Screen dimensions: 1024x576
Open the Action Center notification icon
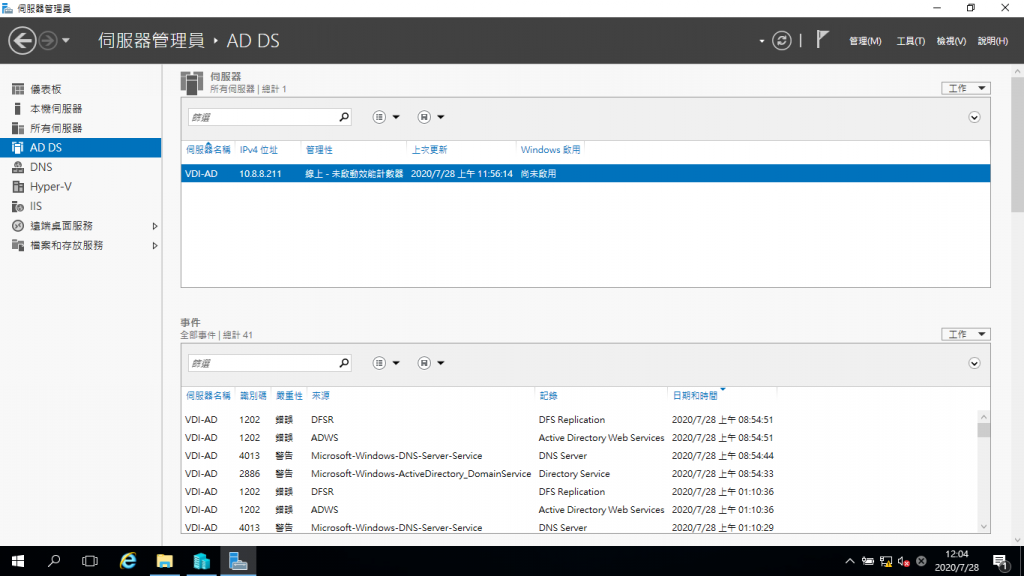tap(1000, 561)
